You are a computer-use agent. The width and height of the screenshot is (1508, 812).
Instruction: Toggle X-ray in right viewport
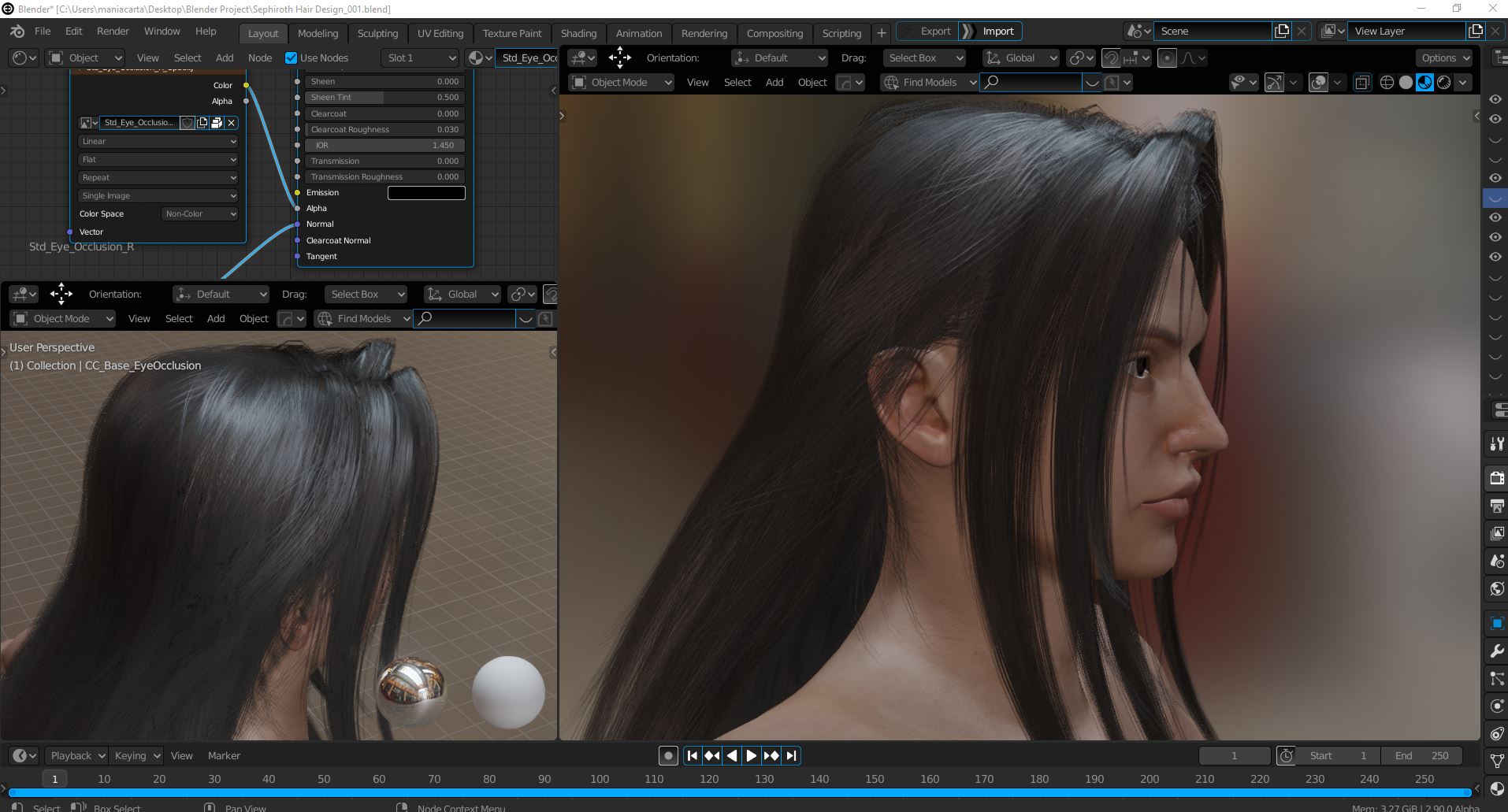tap(1361, 82)
